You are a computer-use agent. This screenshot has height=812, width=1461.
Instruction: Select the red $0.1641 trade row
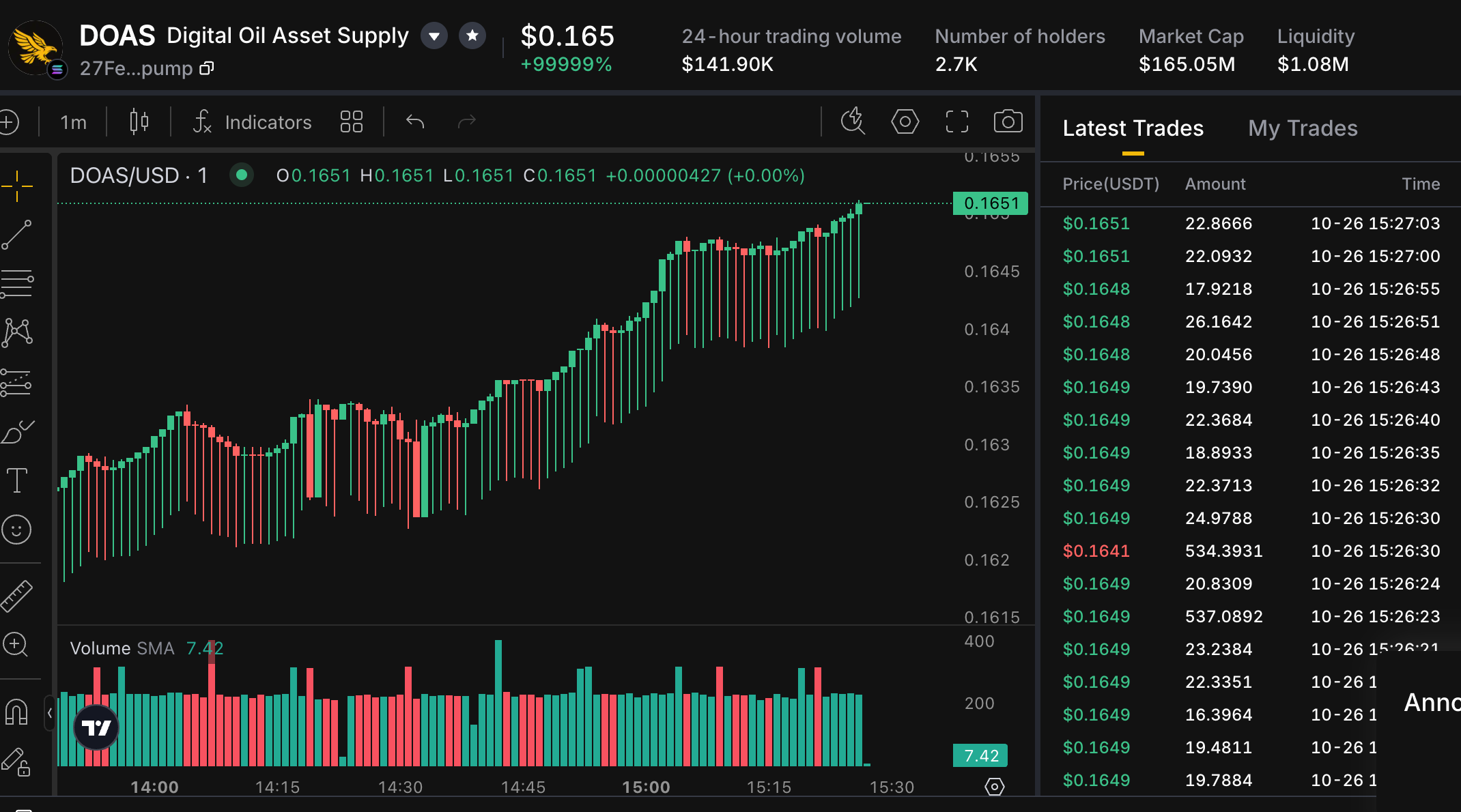1251,551
